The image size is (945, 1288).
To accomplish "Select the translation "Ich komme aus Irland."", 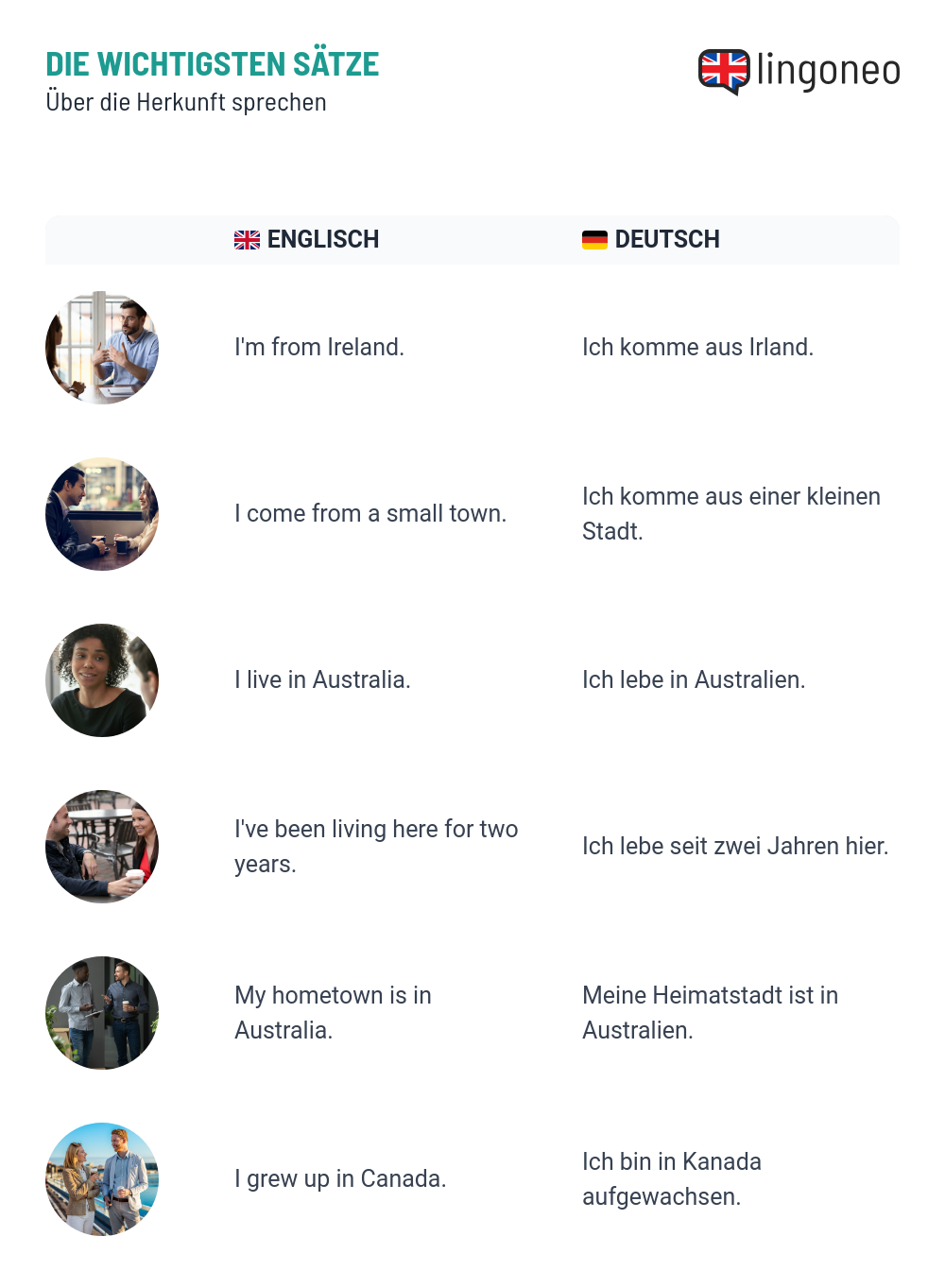I will (x=697, y=348).
